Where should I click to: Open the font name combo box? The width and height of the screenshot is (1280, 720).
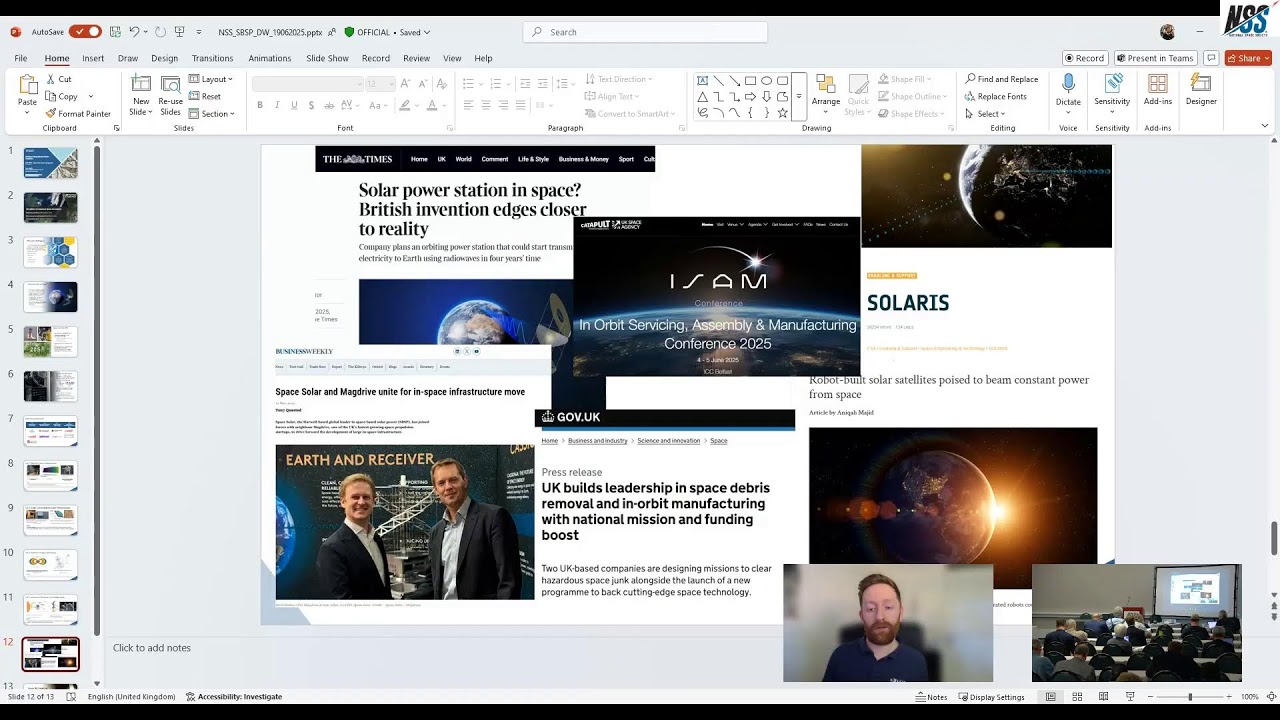click(306, 84)
